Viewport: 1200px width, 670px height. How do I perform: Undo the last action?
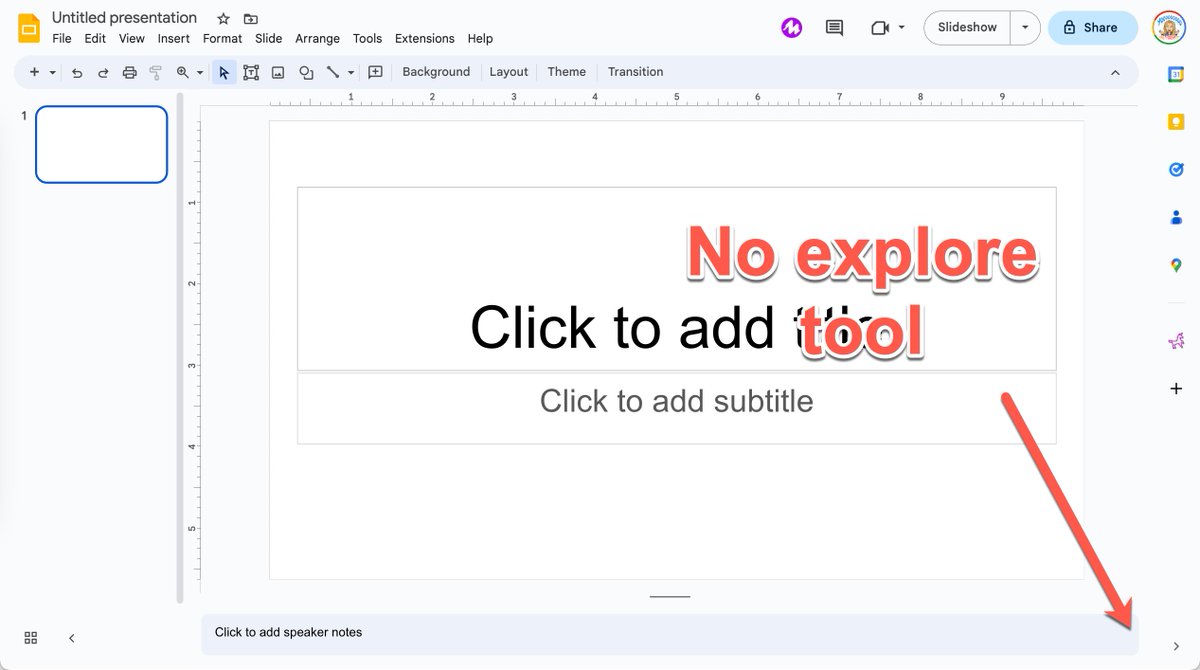77,72
